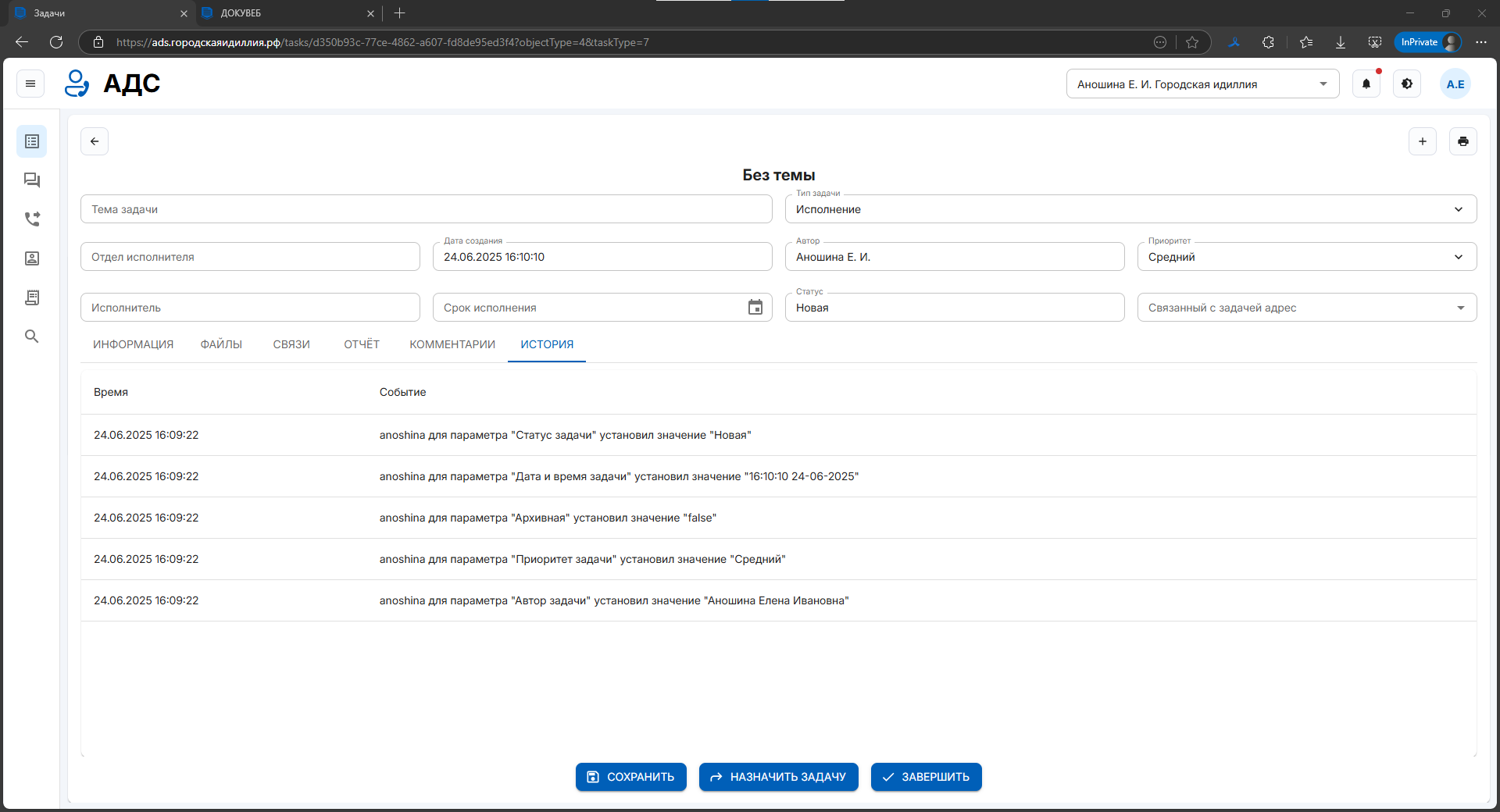This screenshot has height=812, width=1500.
Task: Add new task with plus button
Action: (x=1423, y=141)
